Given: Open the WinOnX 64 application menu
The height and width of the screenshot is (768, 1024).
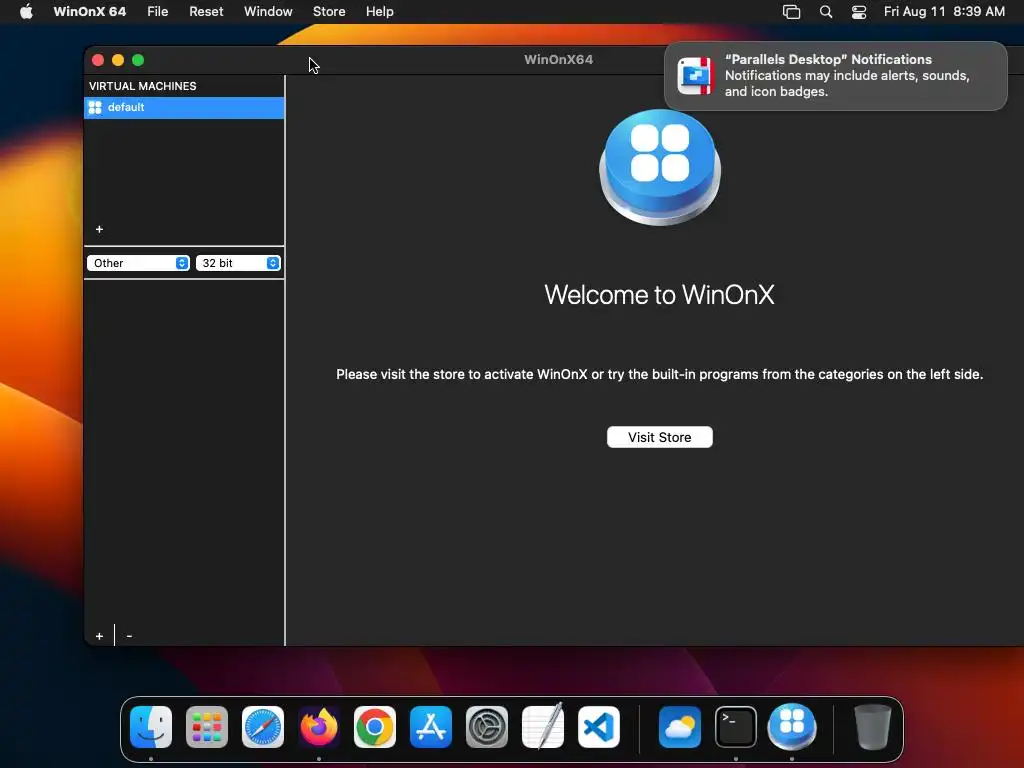Looking at the screenshot, I should [x=89, y=12].
